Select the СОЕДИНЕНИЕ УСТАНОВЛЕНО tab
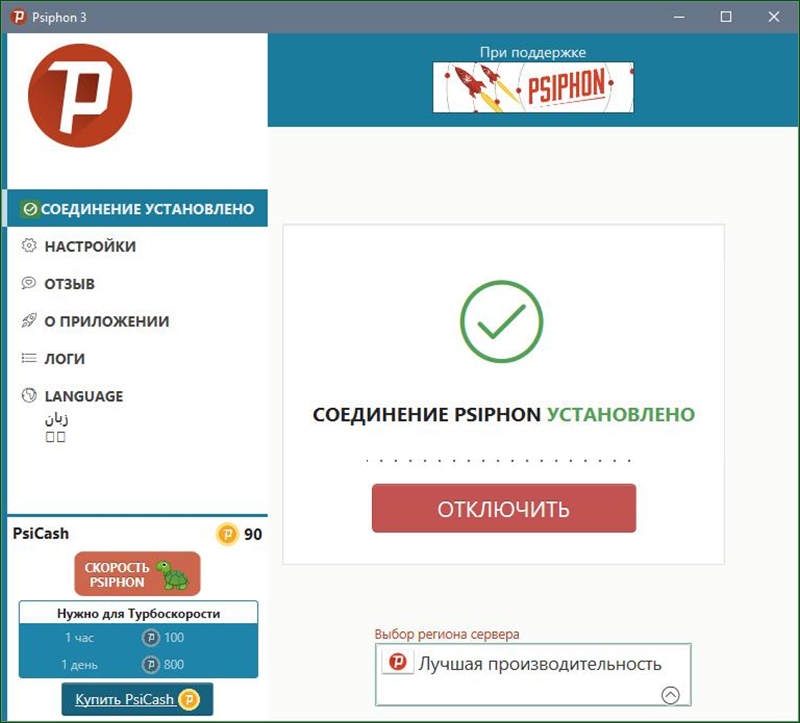 click(x=137, y=208)
